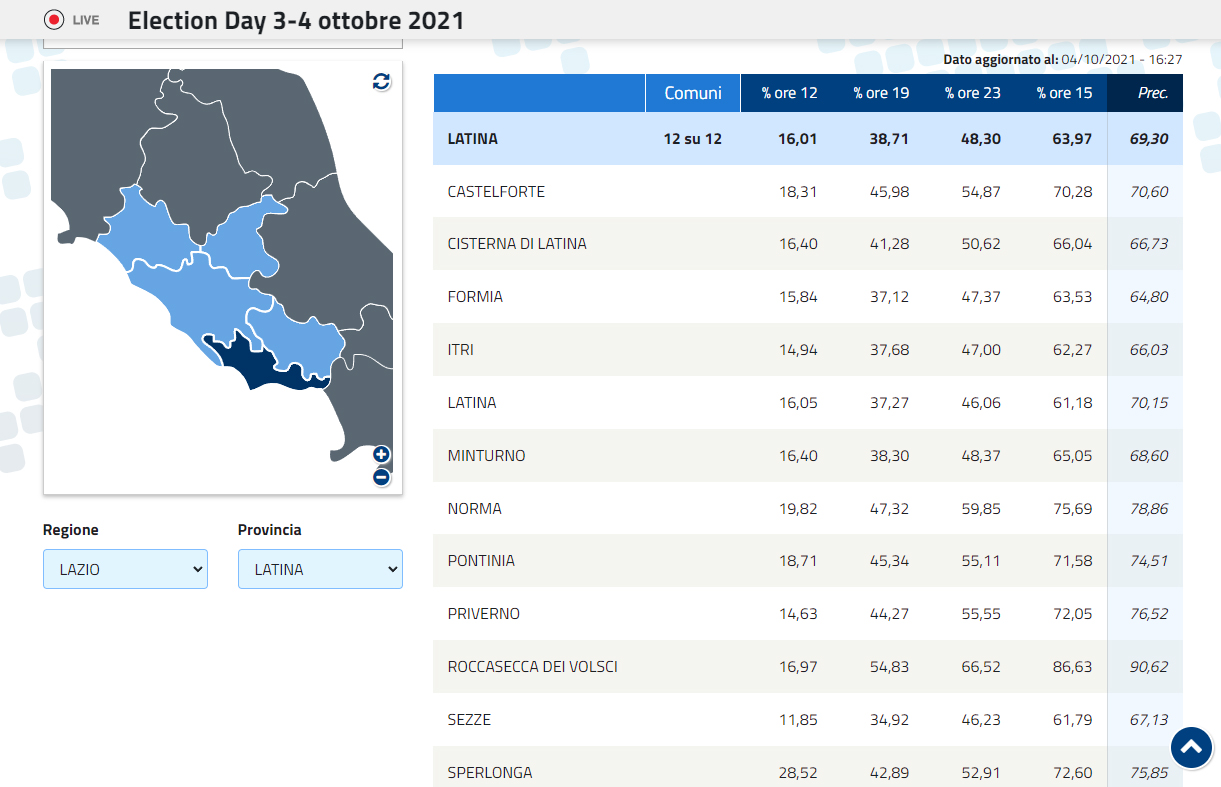This screenshot has width=1221, height=787.
Task: Click the % ore 19 column header
Action: pyautogui.click(x=881, y=93)
